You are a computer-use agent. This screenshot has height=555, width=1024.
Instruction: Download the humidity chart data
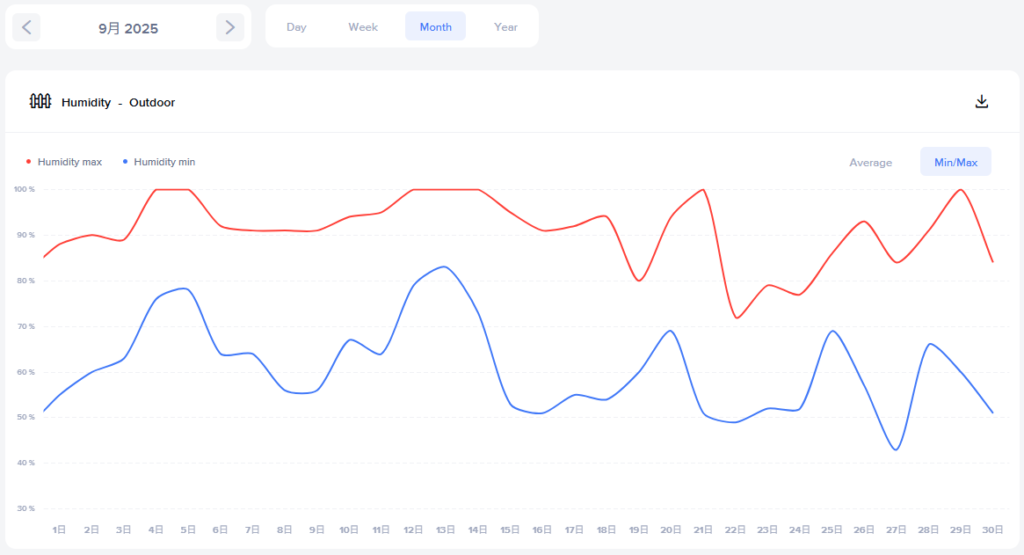point(982,102)
